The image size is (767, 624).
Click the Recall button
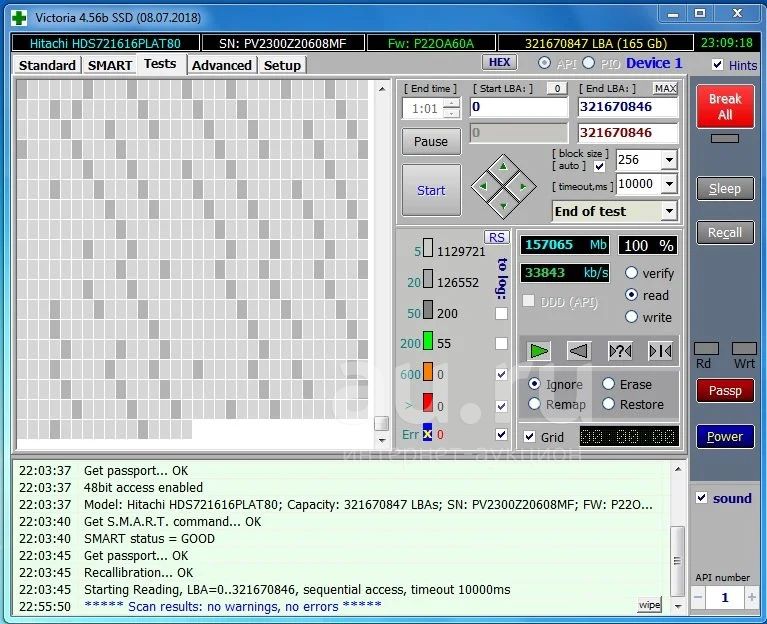point(725,232)
